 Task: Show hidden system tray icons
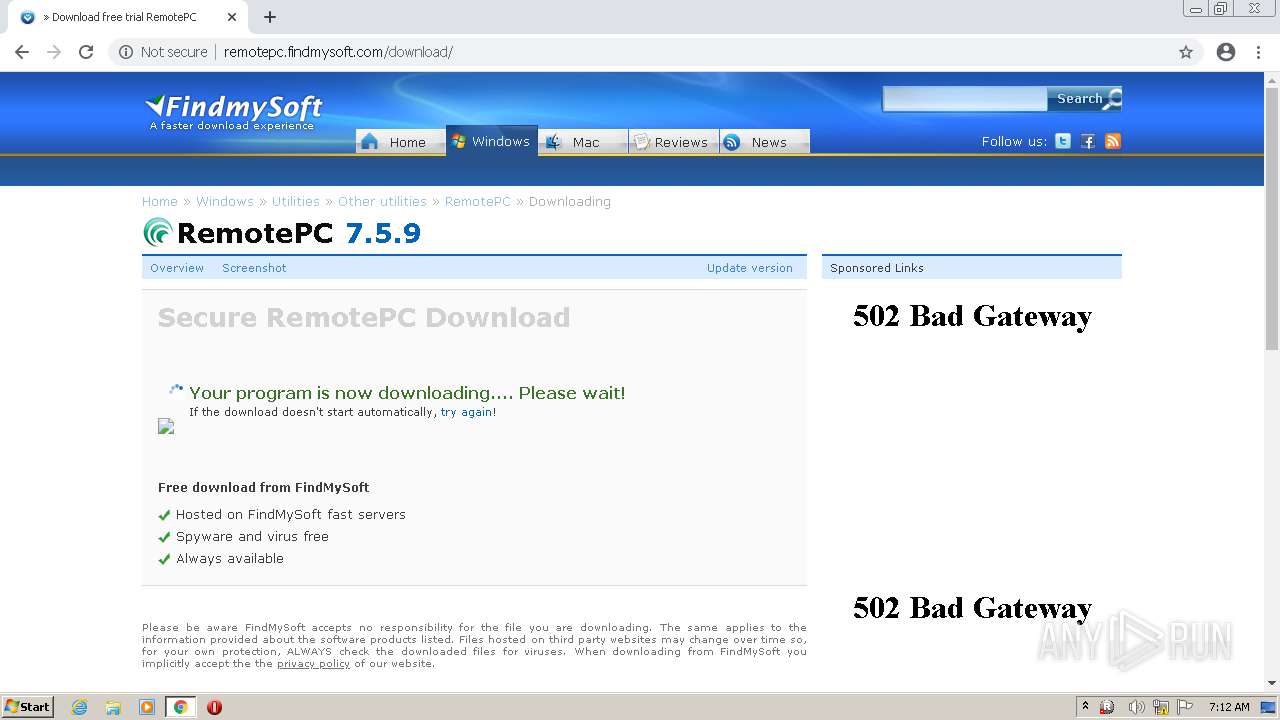click(1085, 707)
